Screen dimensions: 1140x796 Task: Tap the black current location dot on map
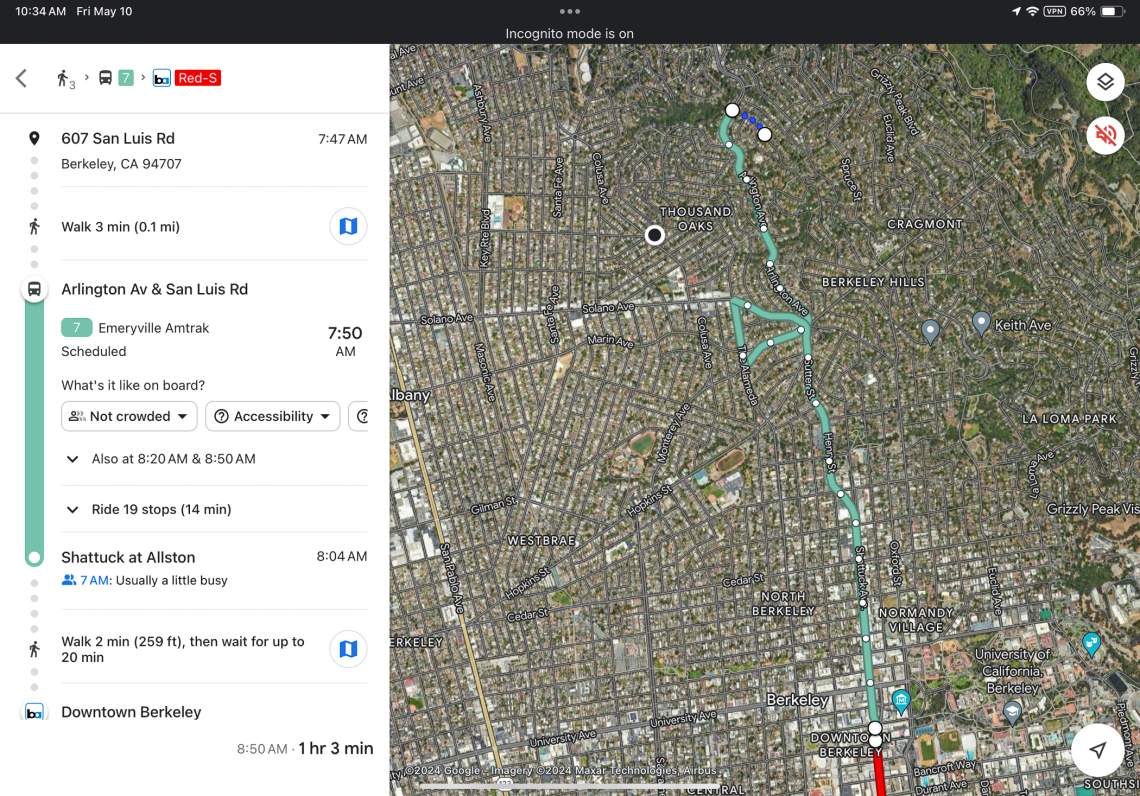654,235
